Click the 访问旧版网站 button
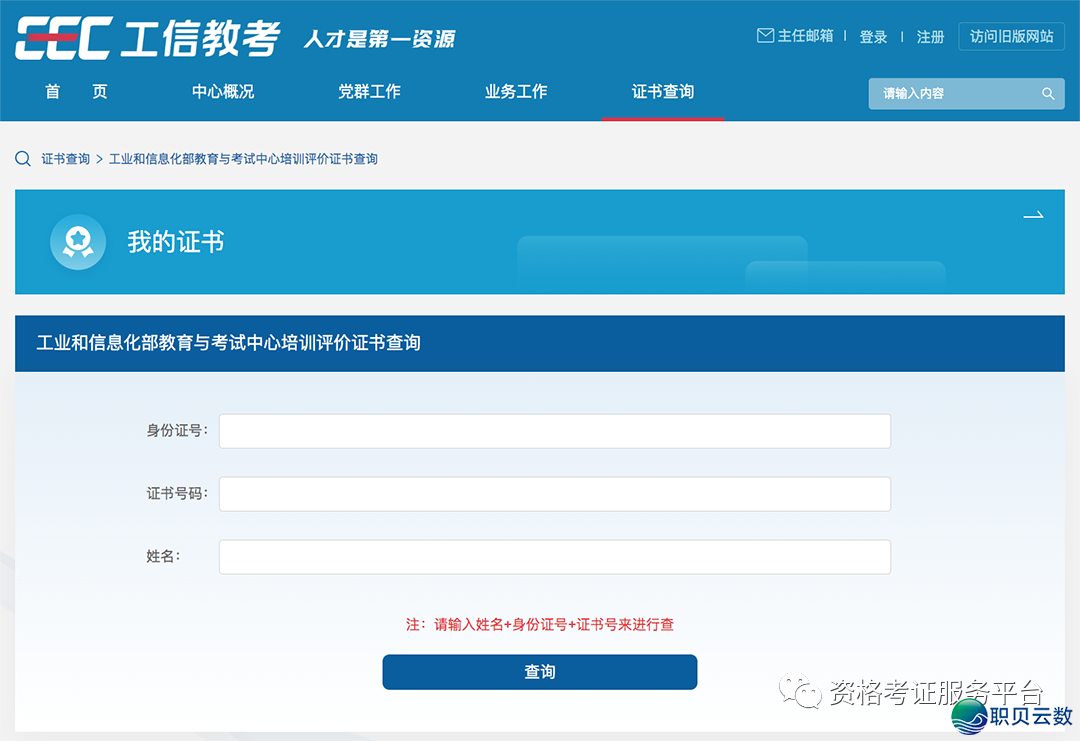Image resolution: width=1080 pixels, height=741 pixels. click(x=1011, y=36)
